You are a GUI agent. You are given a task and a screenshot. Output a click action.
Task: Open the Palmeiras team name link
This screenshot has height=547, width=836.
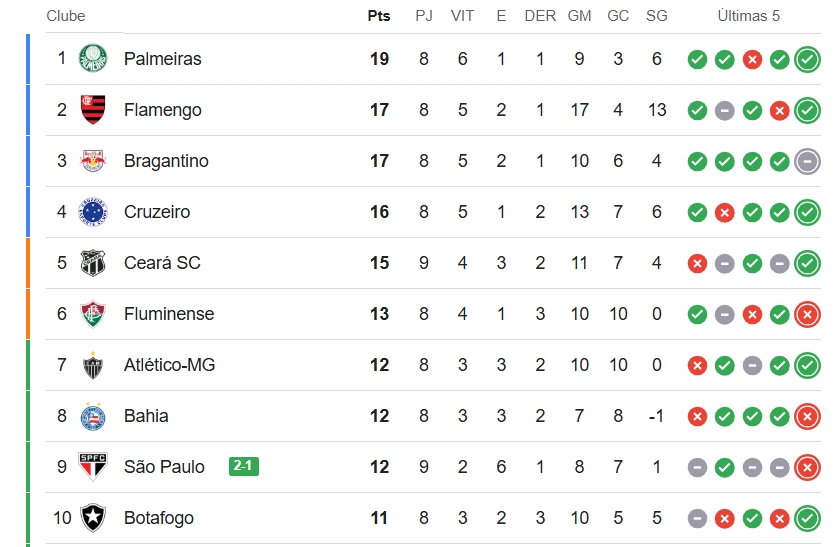coord(163,59)
